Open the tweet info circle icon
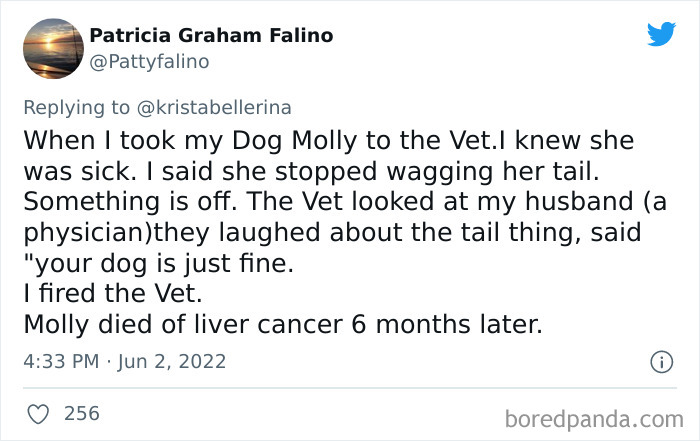 click(660, 362)
